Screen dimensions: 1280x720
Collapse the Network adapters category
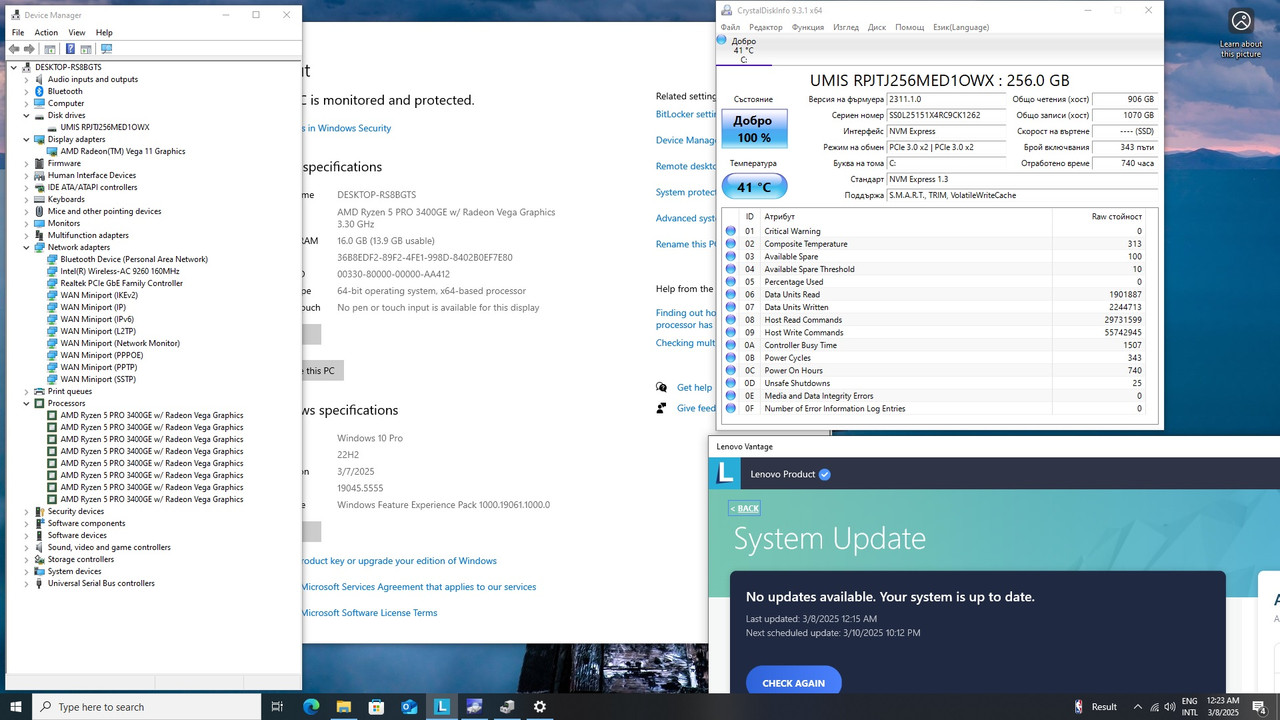coord(27,247)
